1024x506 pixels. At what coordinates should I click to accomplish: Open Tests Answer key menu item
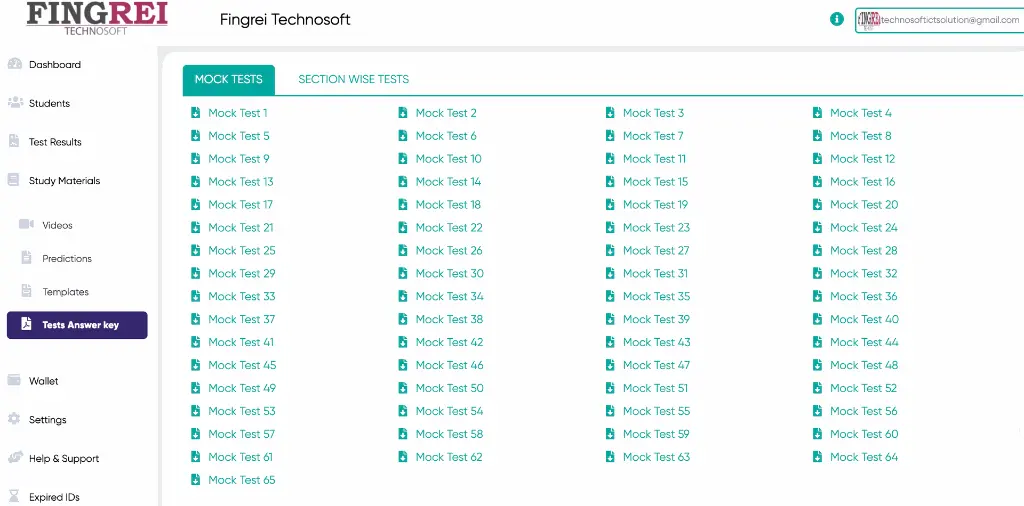tap(78, 325)
